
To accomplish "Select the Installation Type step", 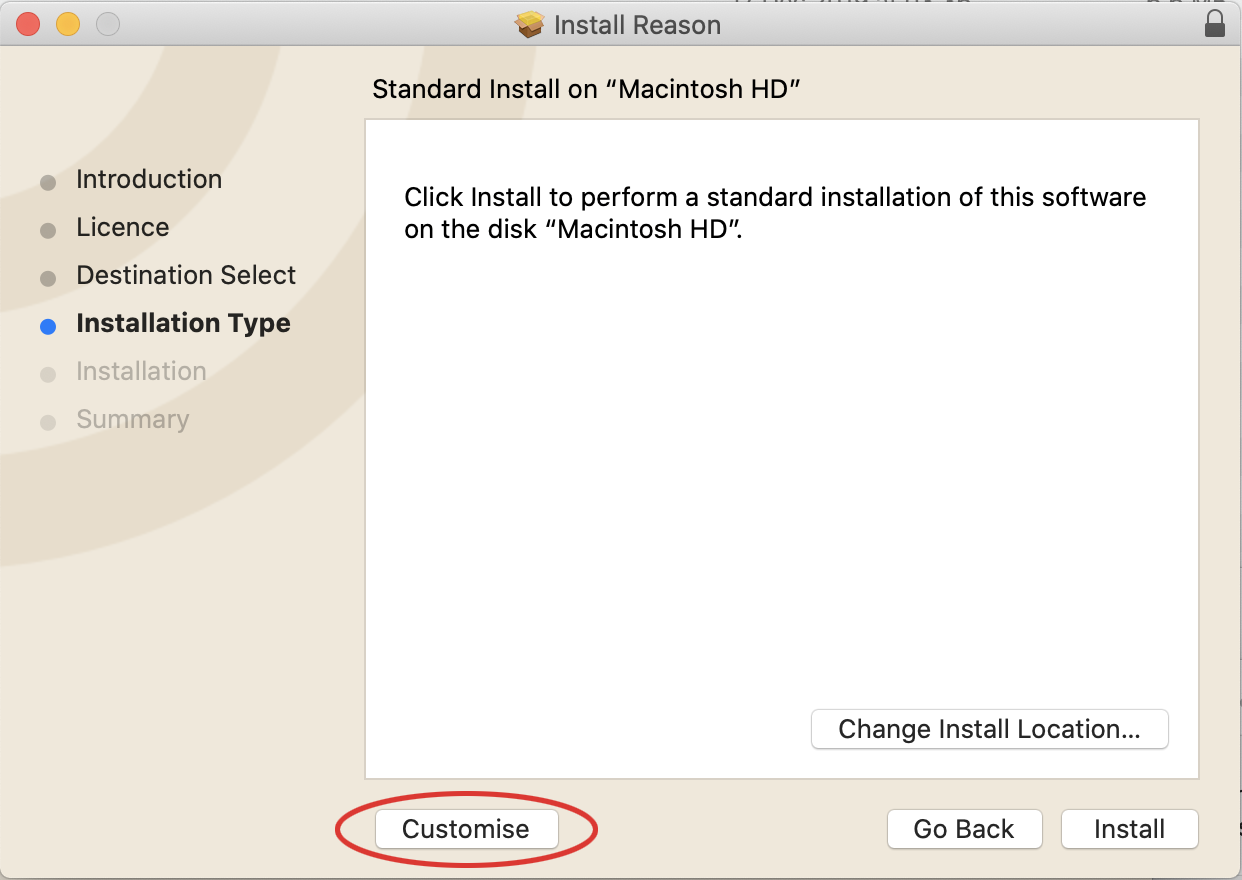I will pos(183,323).
